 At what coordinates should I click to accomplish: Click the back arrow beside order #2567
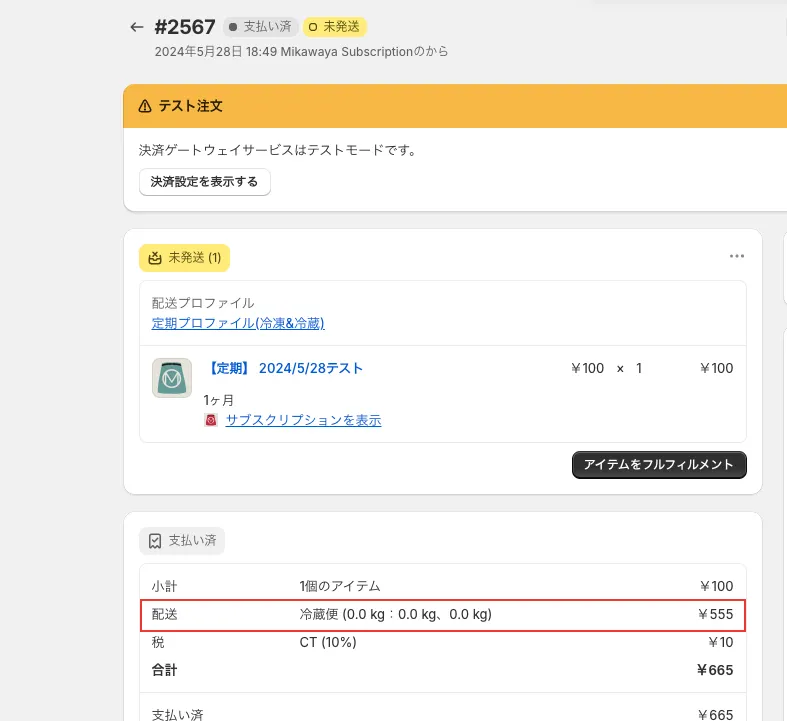point(137,27)
